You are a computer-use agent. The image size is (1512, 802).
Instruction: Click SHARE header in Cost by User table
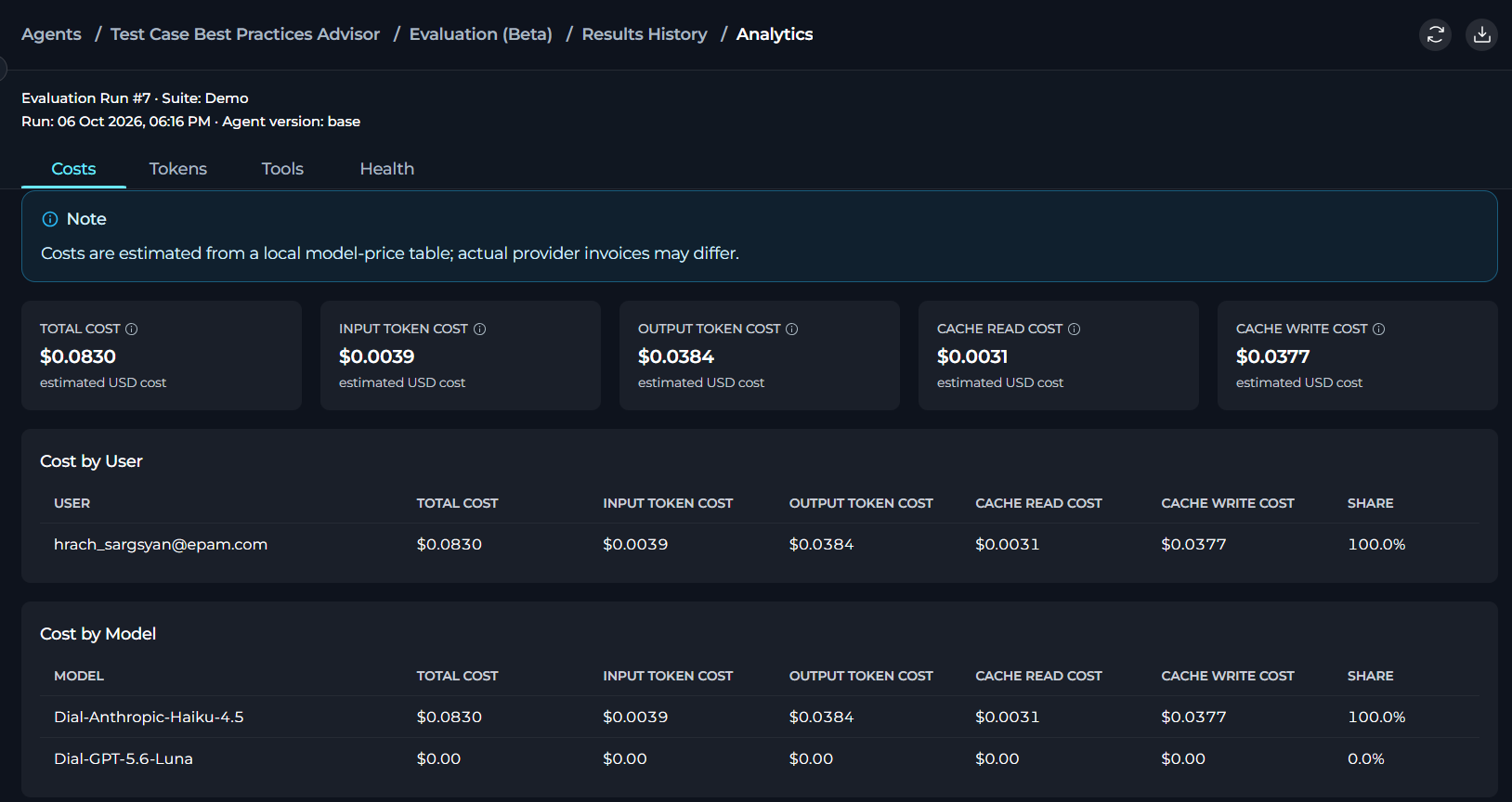coord(1371,503)
